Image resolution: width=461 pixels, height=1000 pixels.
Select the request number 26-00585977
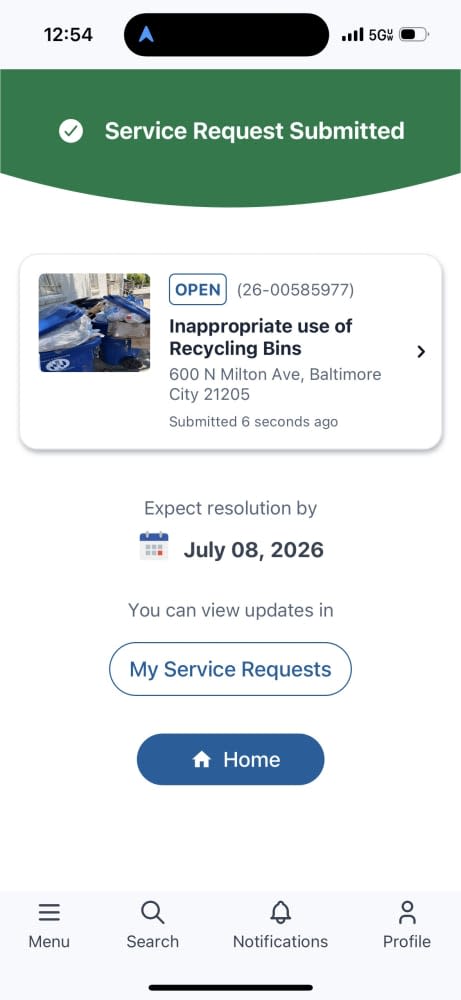pyautogui.click(x=295, y=290)
